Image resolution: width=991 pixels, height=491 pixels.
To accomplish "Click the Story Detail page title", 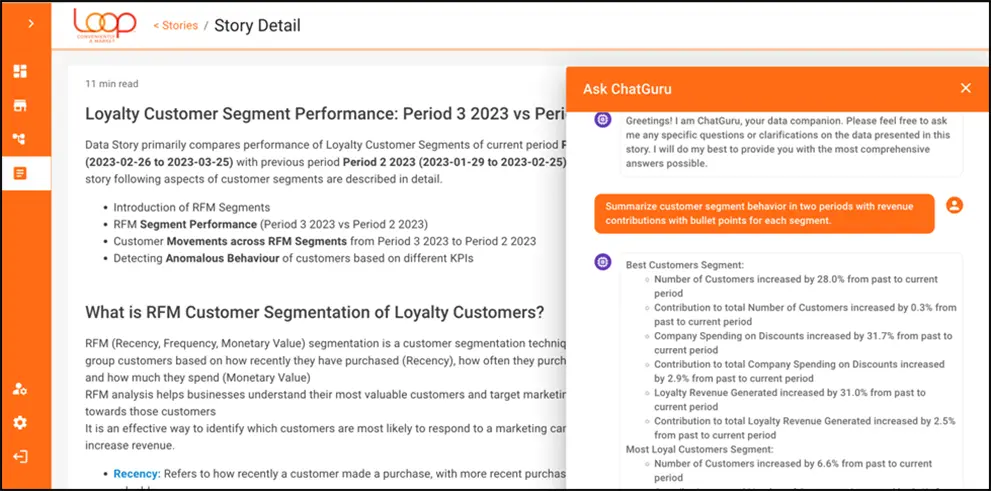I will pos(257,26).
